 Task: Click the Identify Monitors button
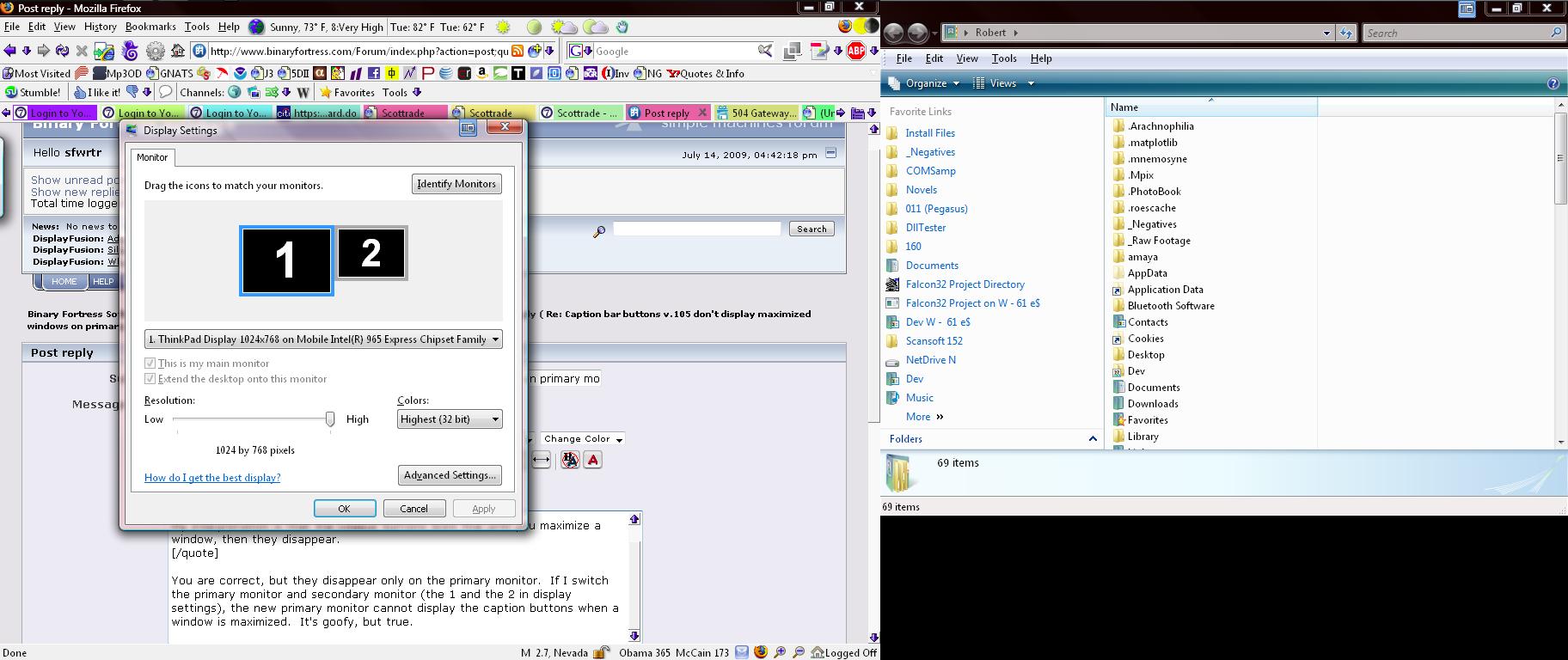click(456, 184)
